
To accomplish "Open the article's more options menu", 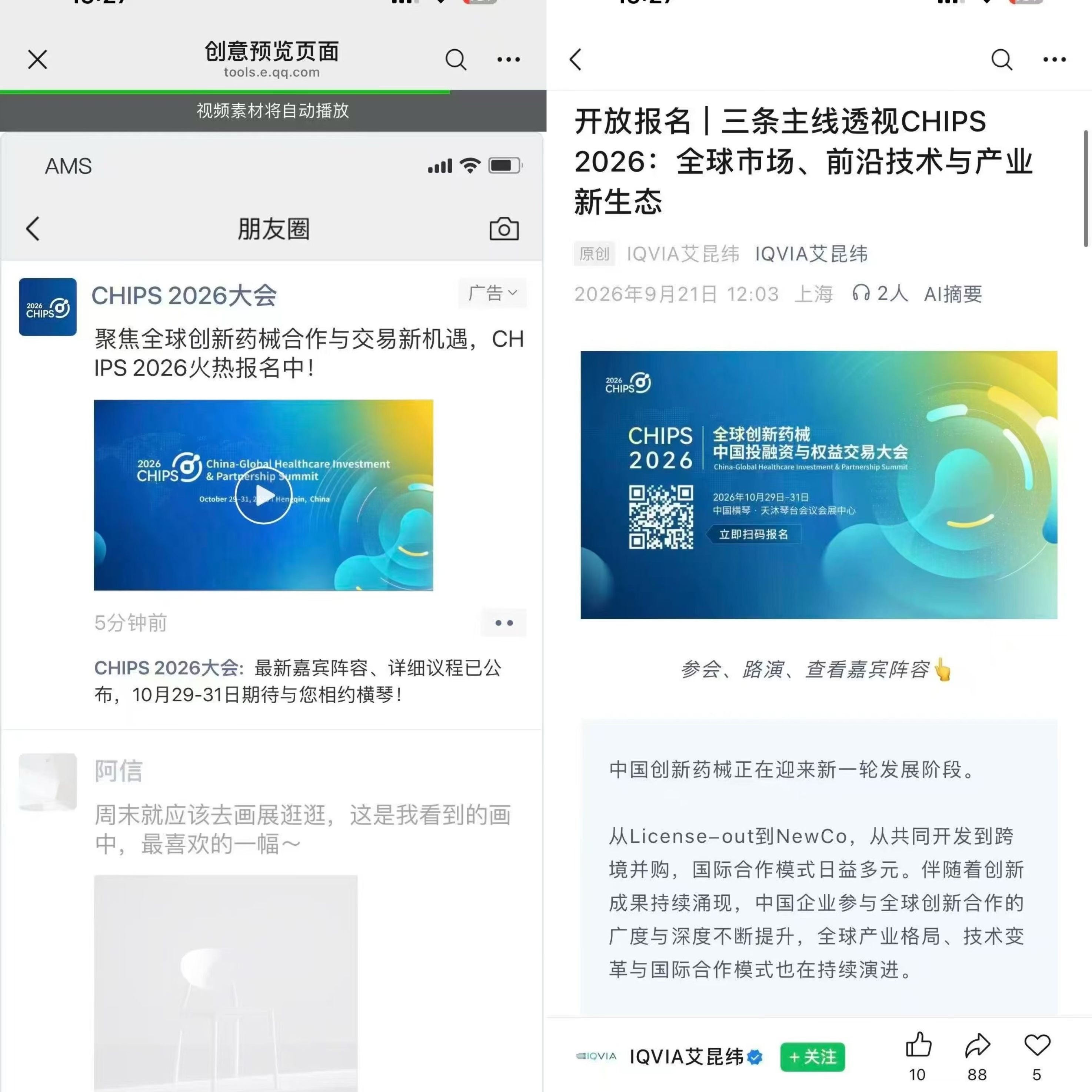I will click(x=1055, y=59).
